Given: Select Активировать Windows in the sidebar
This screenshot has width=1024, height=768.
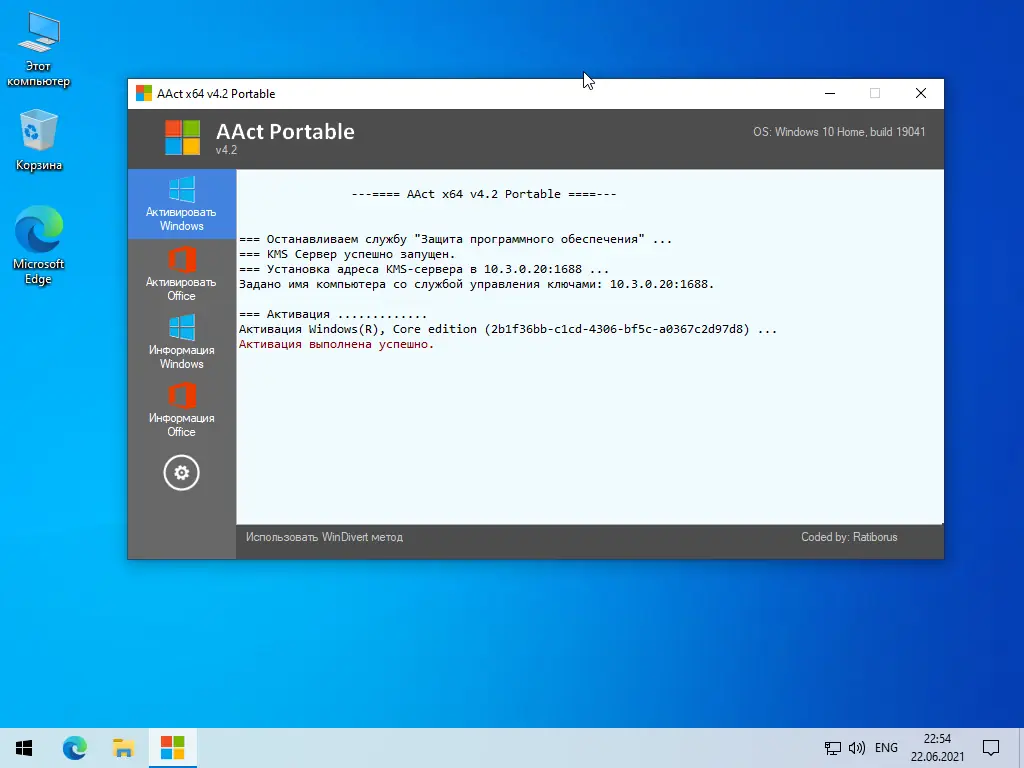Looking at the screenshot, I should tap(181, 204).
